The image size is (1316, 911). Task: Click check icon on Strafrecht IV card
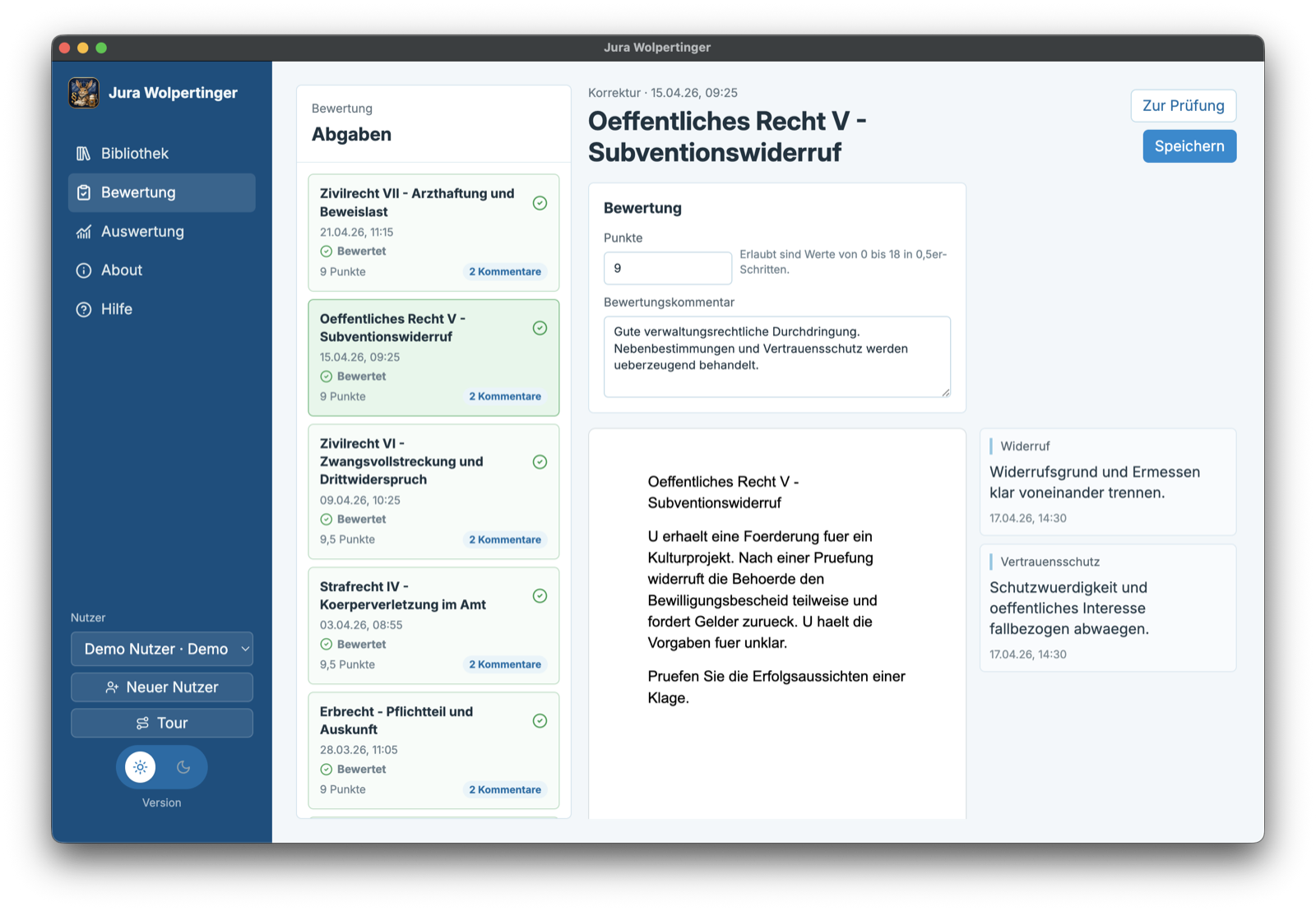click(x=540, y=596)
